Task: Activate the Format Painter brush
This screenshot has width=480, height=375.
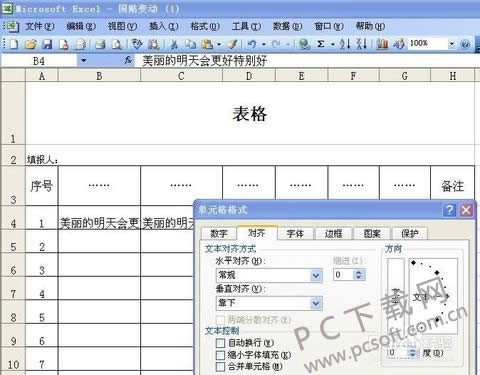Action: click(232, 44)
